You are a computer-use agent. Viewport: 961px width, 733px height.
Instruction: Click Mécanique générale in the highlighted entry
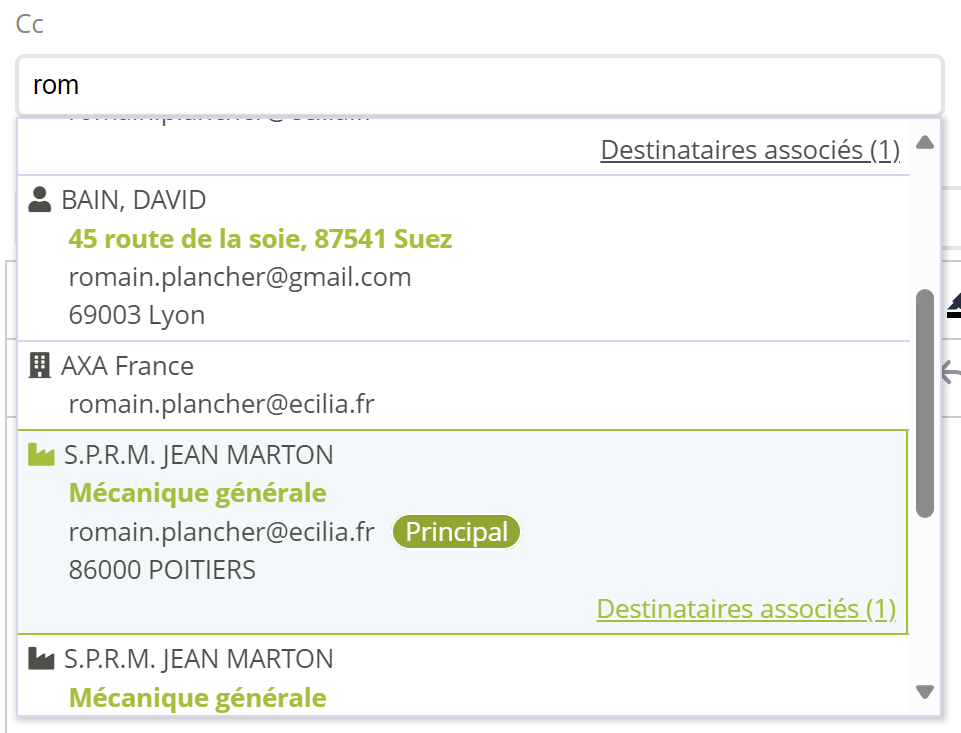tap(197, 493)
